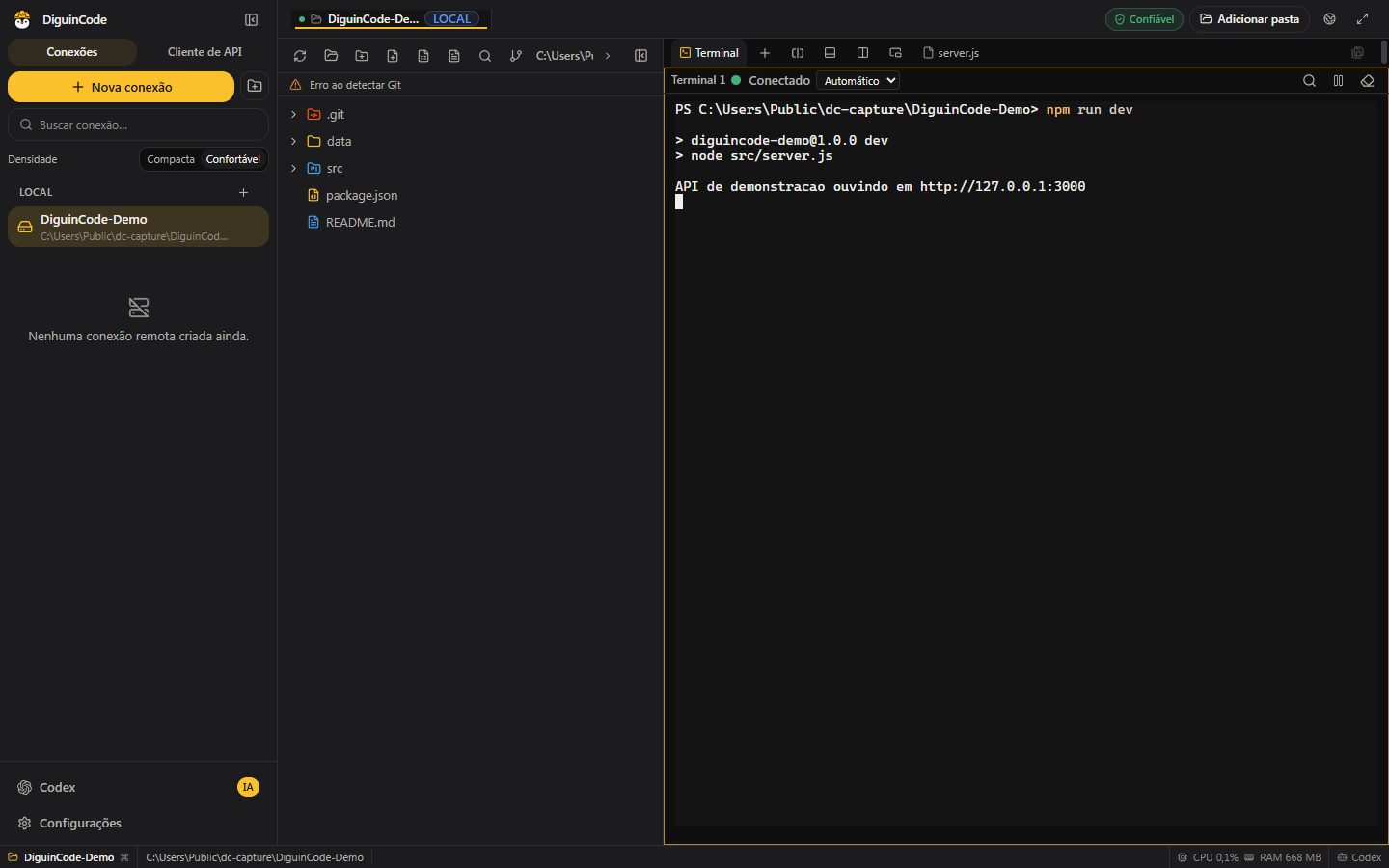Click the Git branch icon
The width and height of the screenshot is (1389, 868).
pos(516,56)
